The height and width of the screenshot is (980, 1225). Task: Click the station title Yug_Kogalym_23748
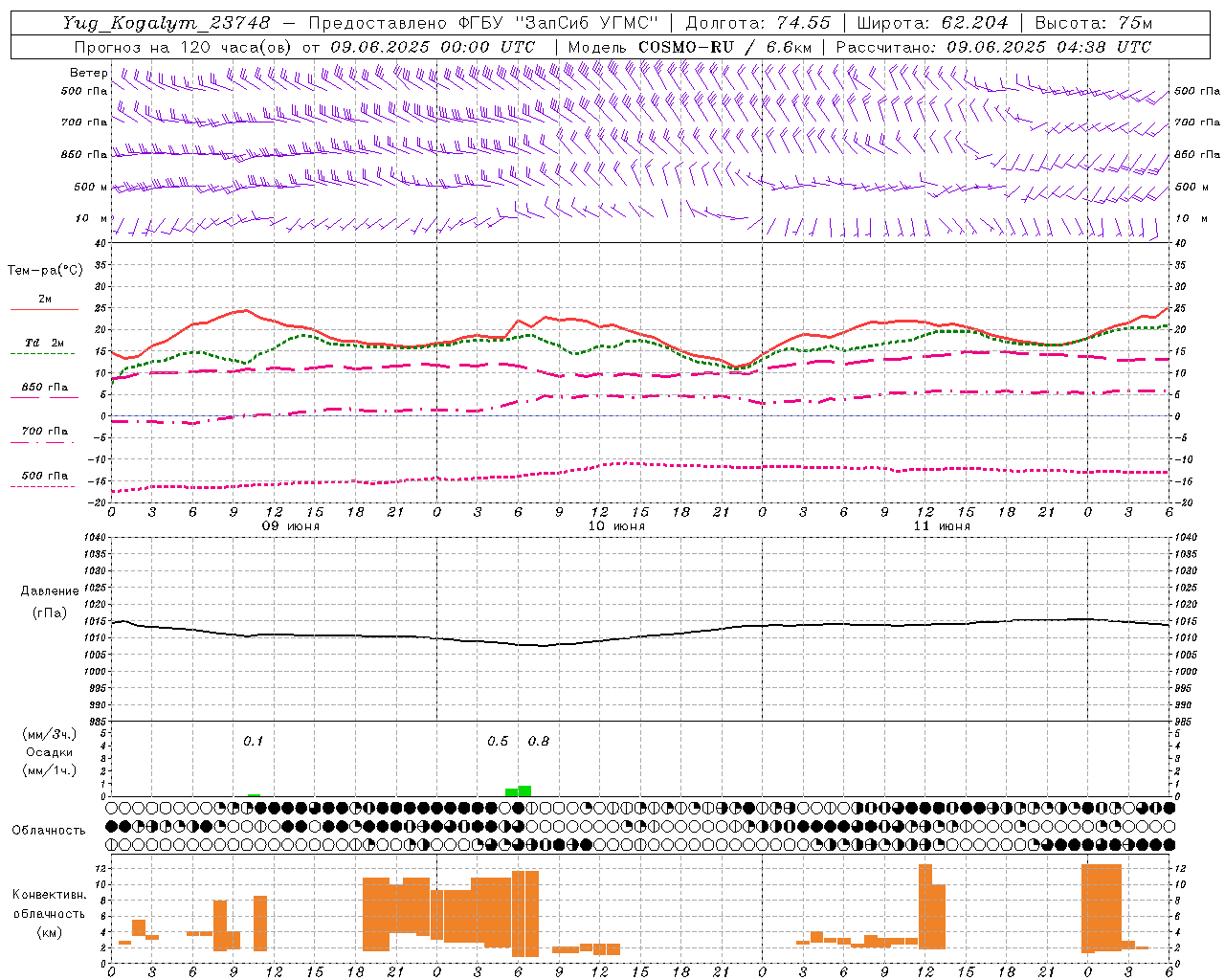[x=166, y=23]
